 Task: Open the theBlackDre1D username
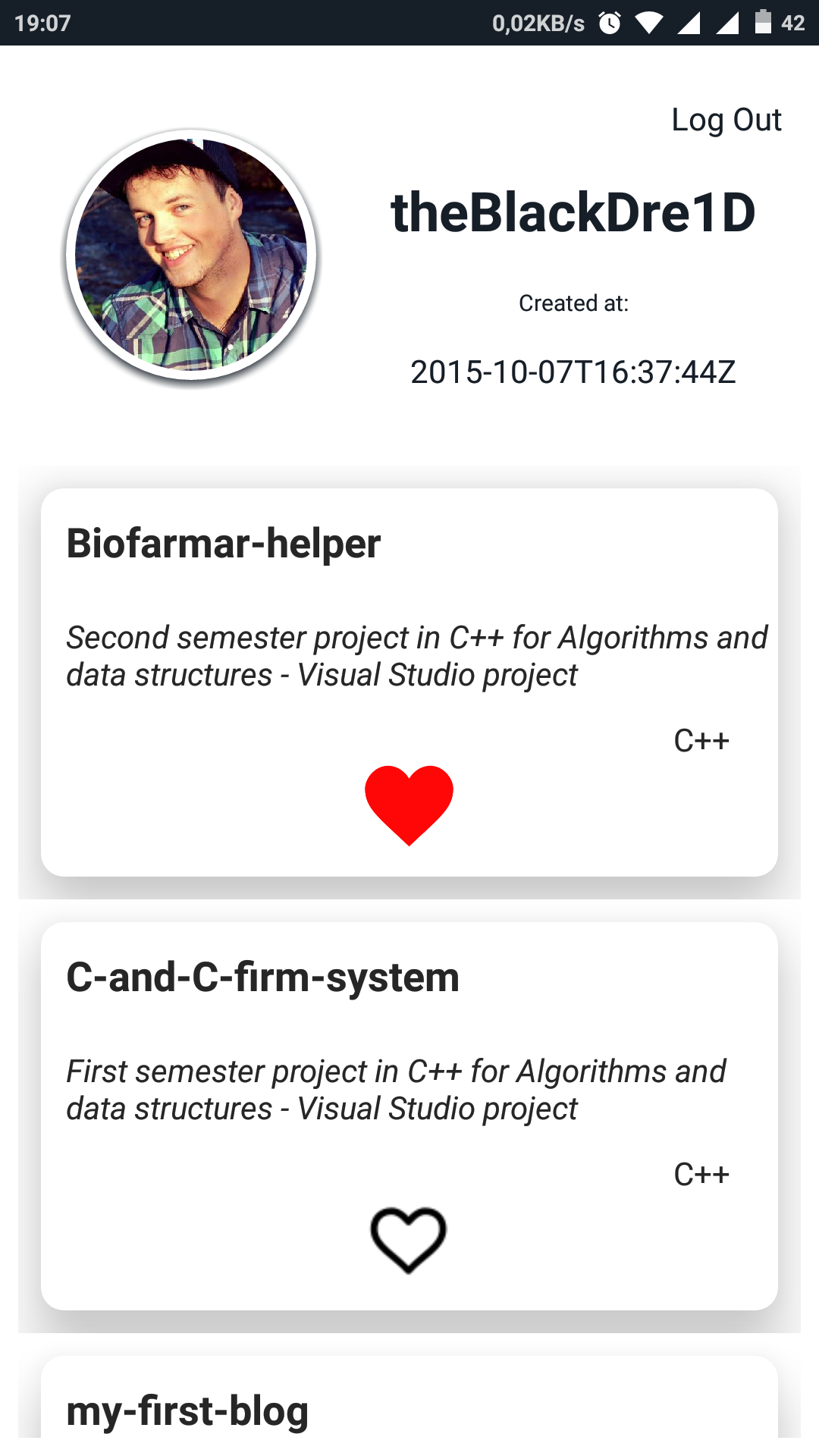[573, 212]
